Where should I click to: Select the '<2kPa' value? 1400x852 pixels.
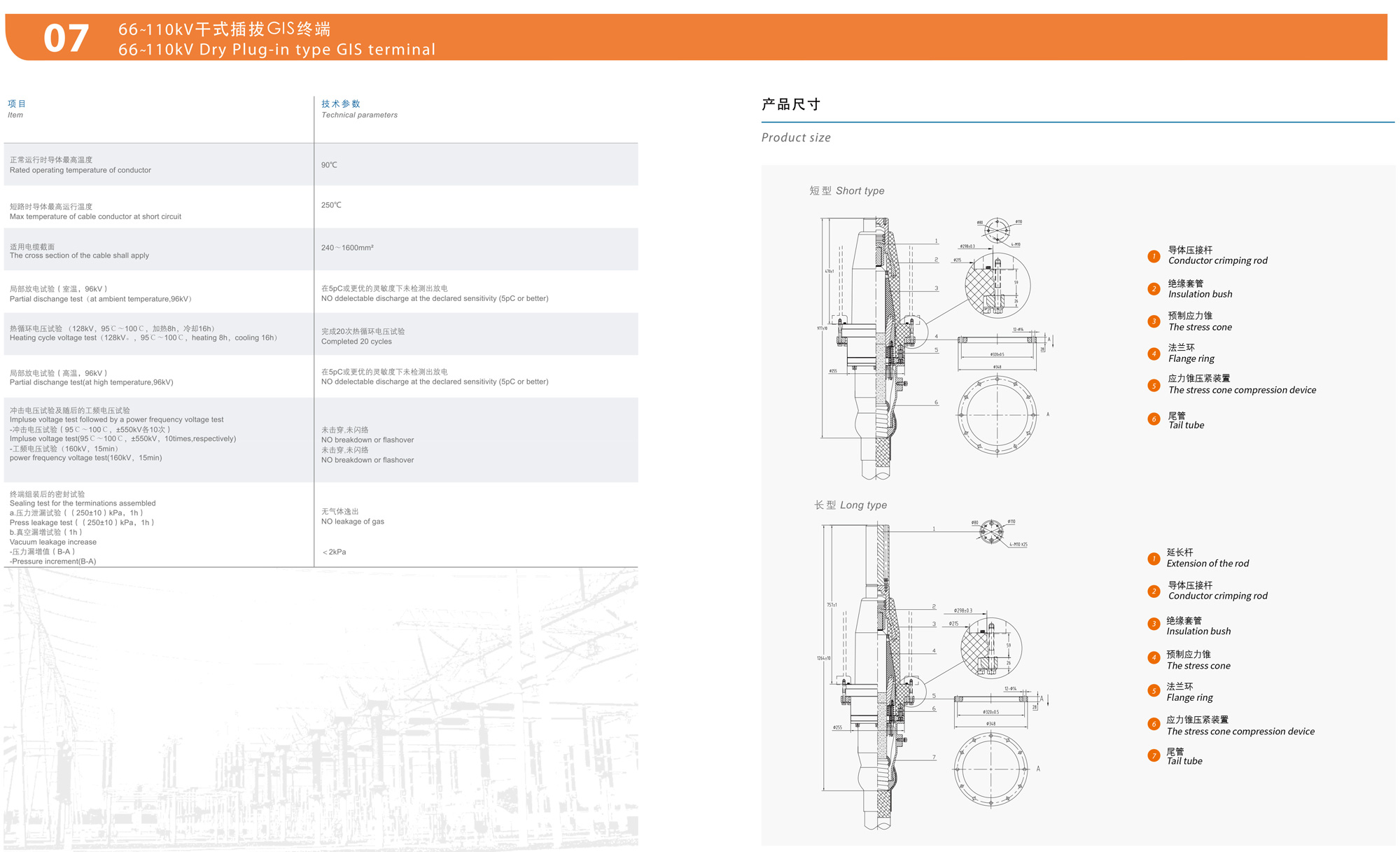tap(334, 552)
